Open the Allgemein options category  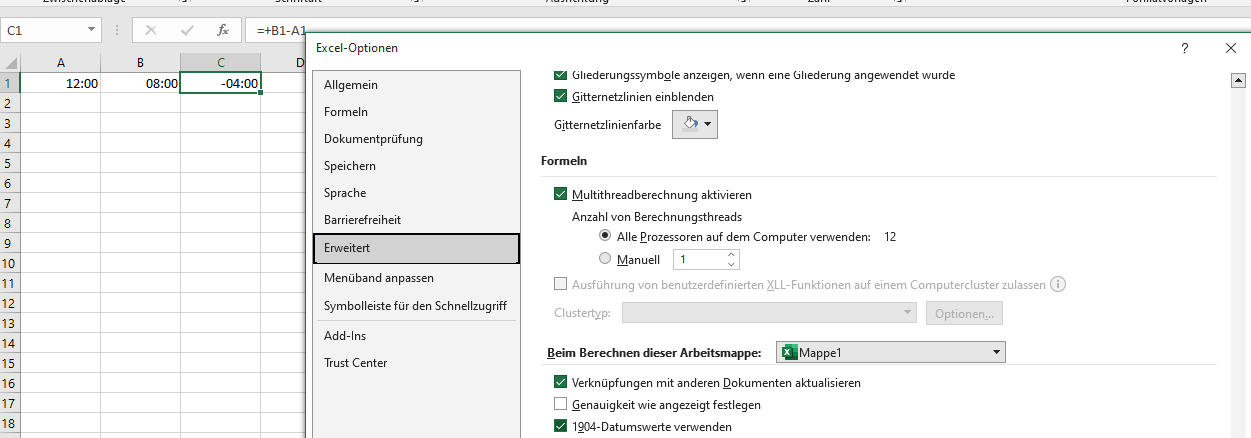pyautogui.click(x=416, y=85)
